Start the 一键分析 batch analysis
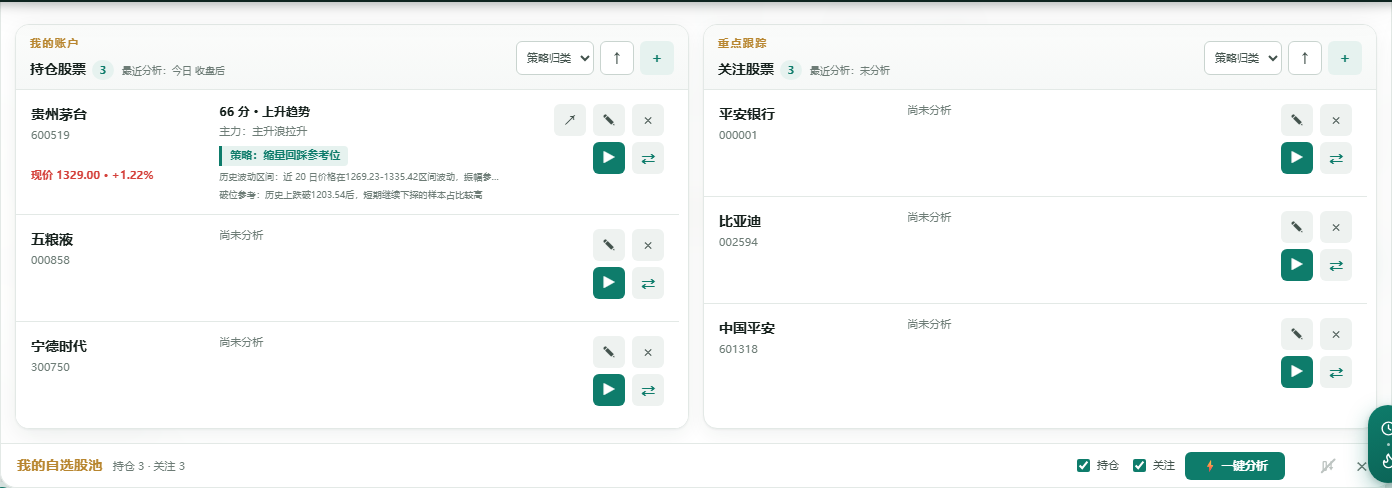The image size is (1392, 488). [1235, 466]
